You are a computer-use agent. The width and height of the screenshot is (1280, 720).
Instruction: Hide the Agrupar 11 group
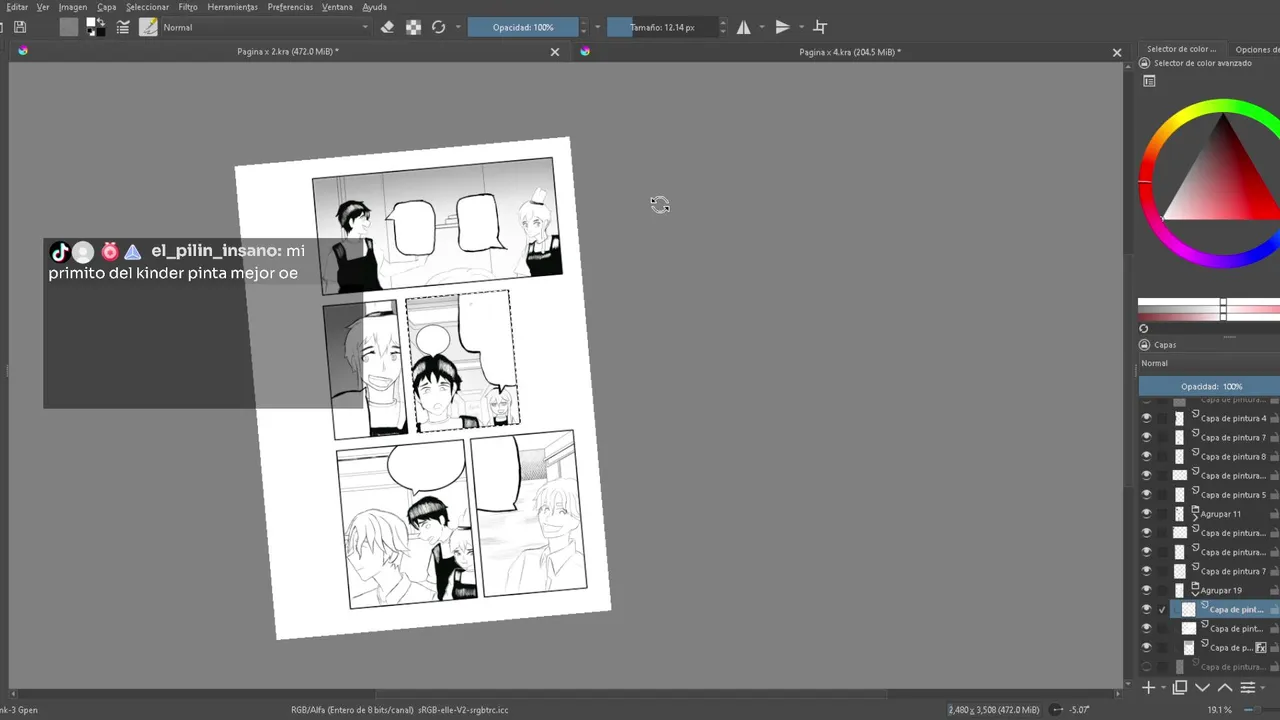tap(1146, 513)
